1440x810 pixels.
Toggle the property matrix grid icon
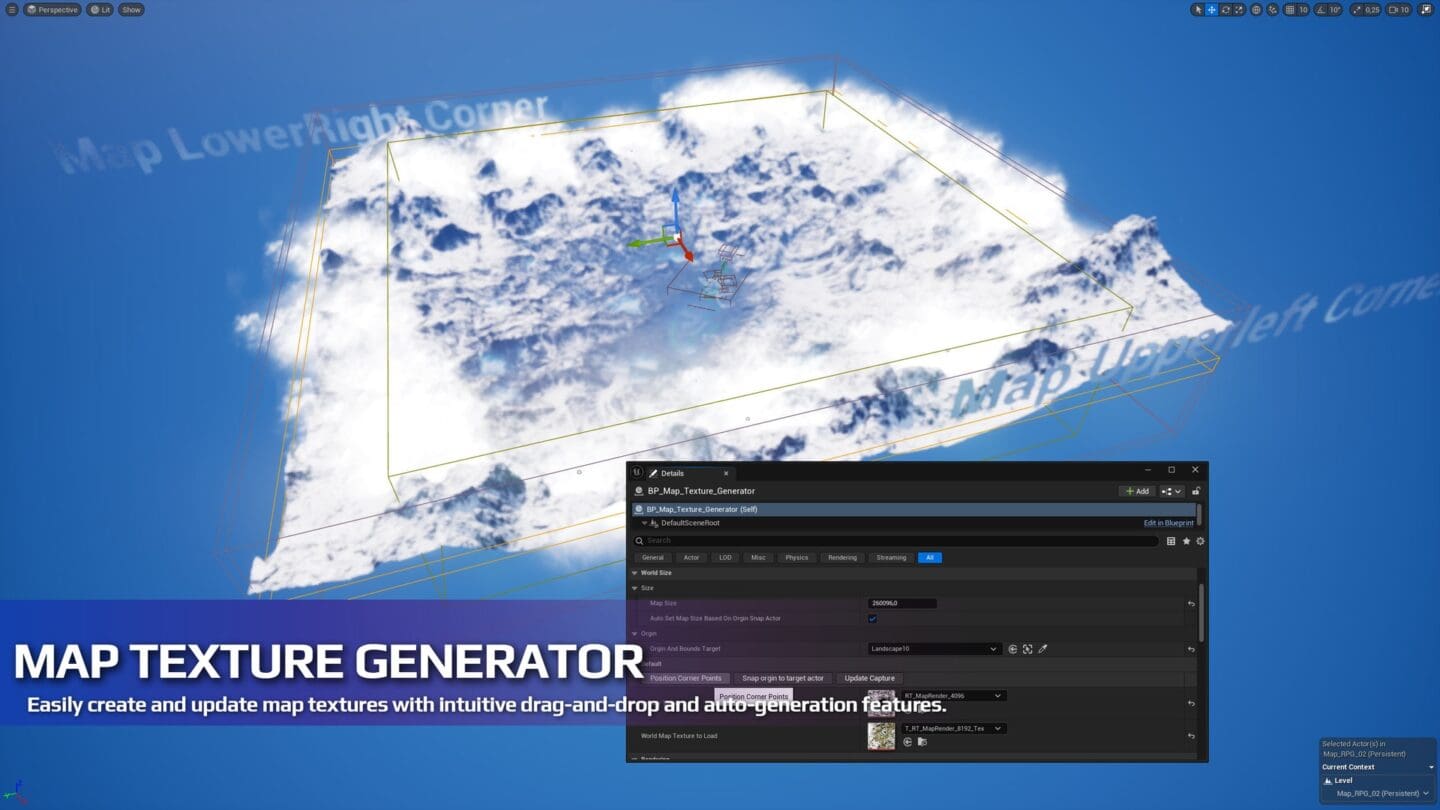click(x=1171, y=541)
